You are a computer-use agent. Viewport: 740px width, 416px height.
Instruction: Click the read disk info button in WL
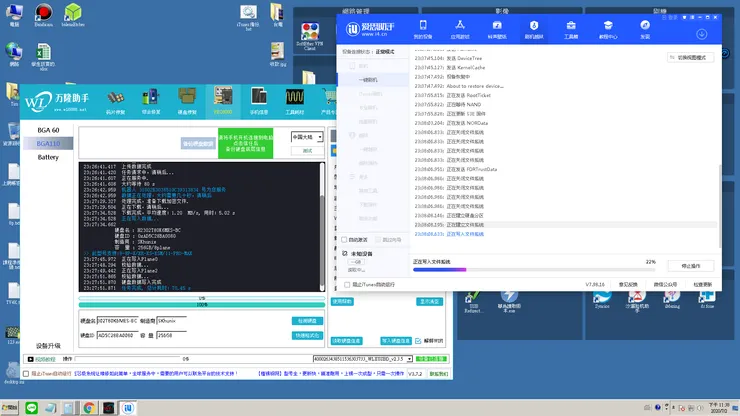click(x=346, y=341)
